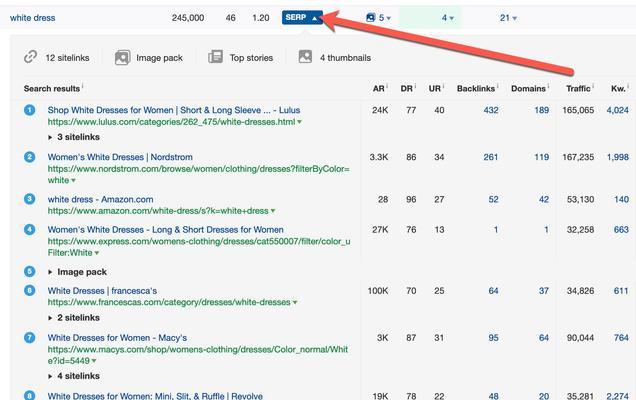Click francesca's keywords count 611
This screenshot has height=400, width=636.
pyautogui.click(x=621, y=290)
